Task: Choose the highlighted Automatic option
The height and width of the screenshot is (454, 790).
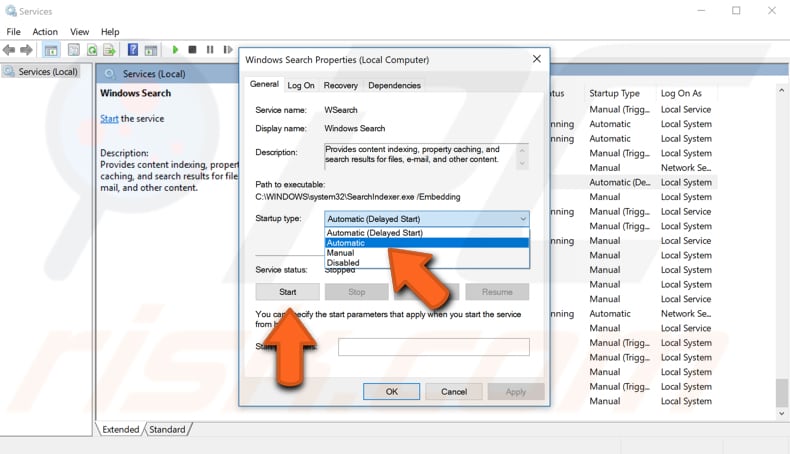Action: 427,243
